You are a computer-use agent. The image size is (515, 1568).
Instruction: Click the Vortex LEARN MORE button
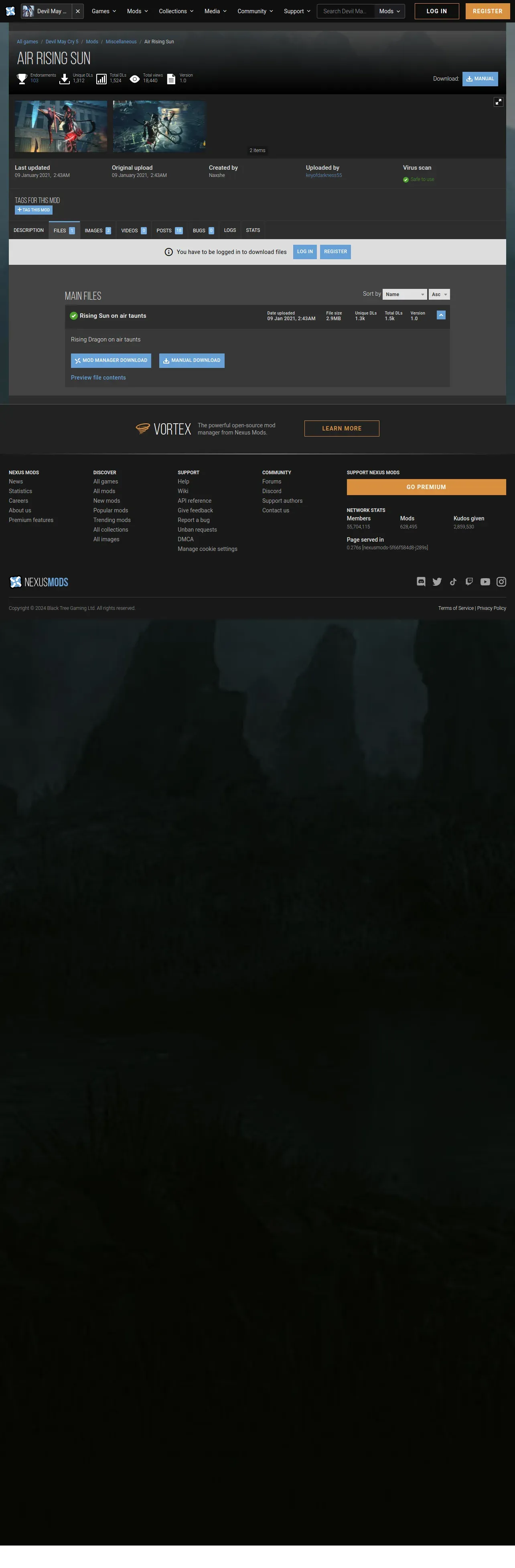click(x=341, y=429)
